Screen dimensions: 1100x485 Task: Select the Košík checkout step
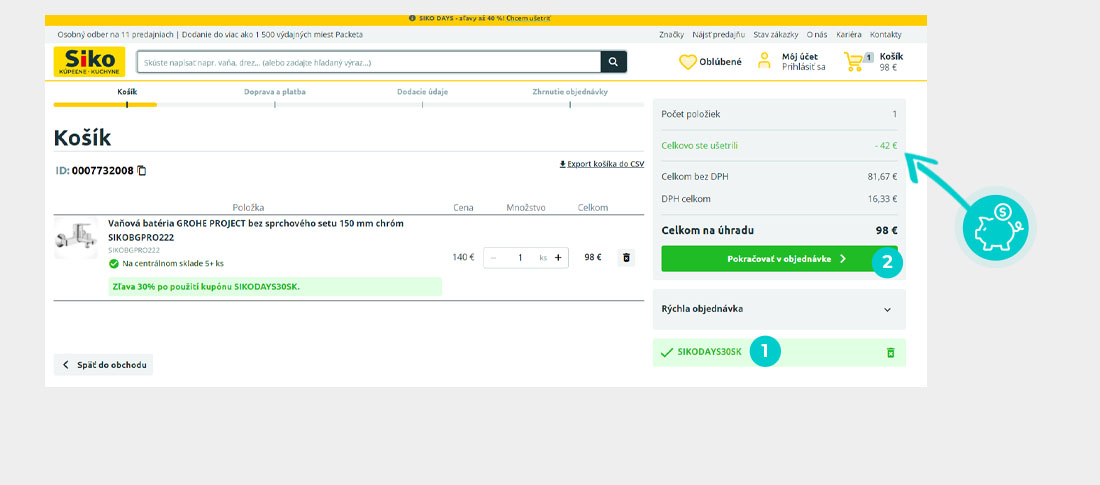[127, 92]
